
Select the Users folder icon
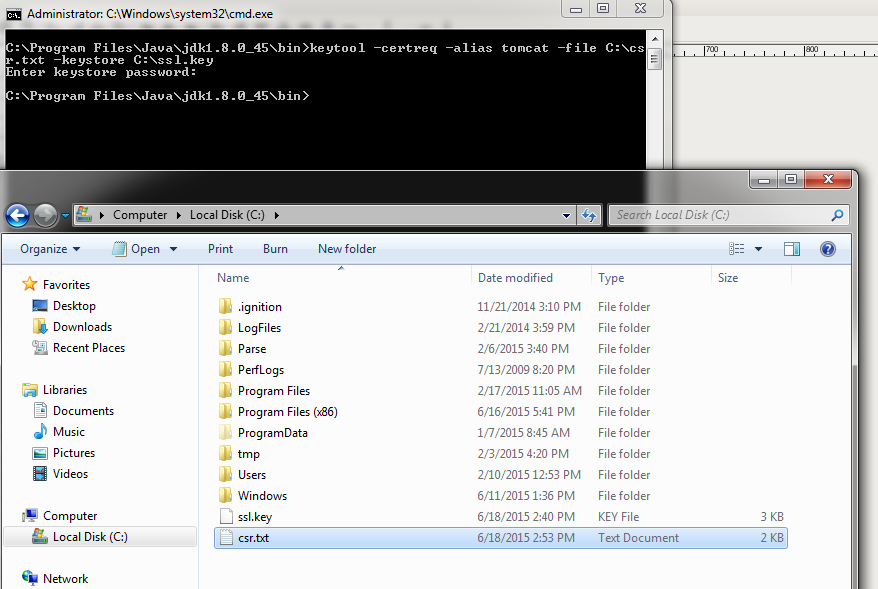(225, 474)
